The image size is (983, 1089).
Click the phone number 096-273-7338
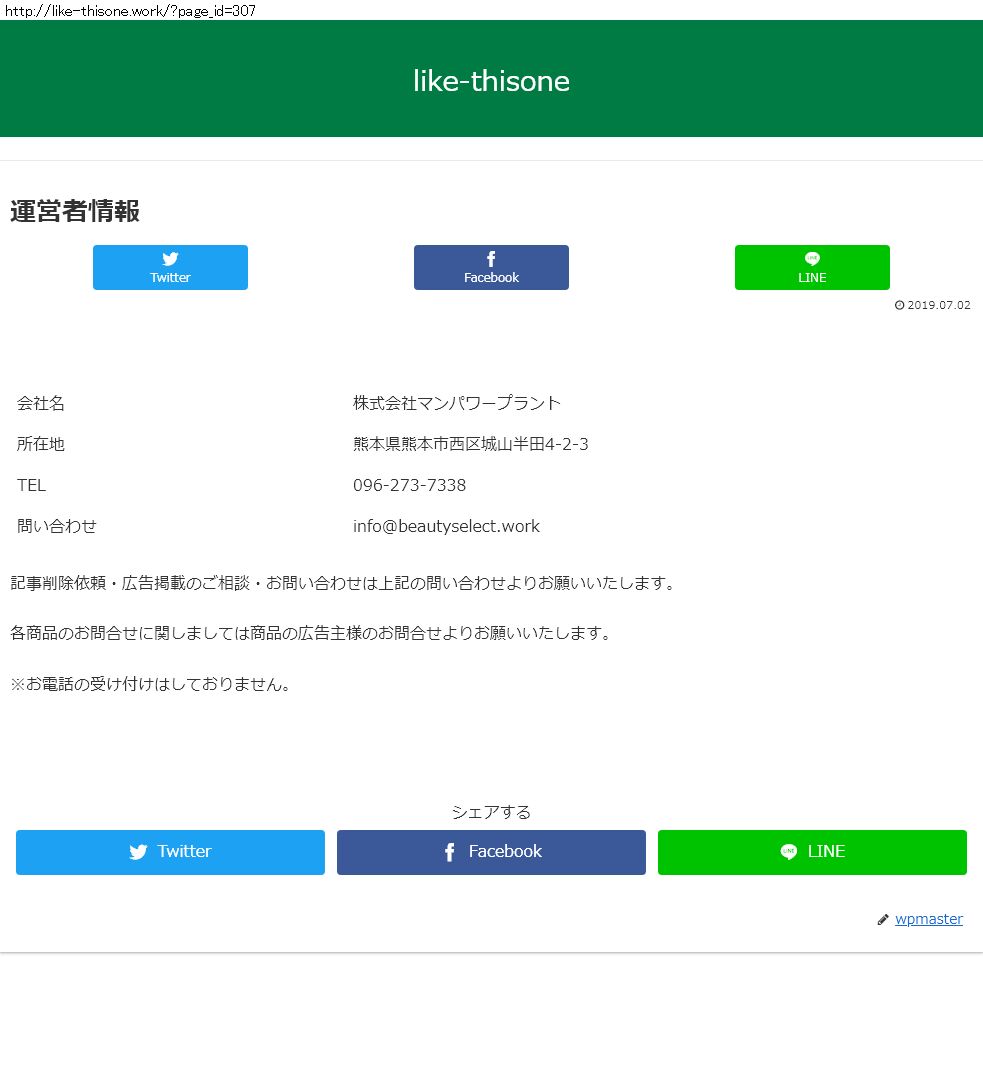point(409,485)
